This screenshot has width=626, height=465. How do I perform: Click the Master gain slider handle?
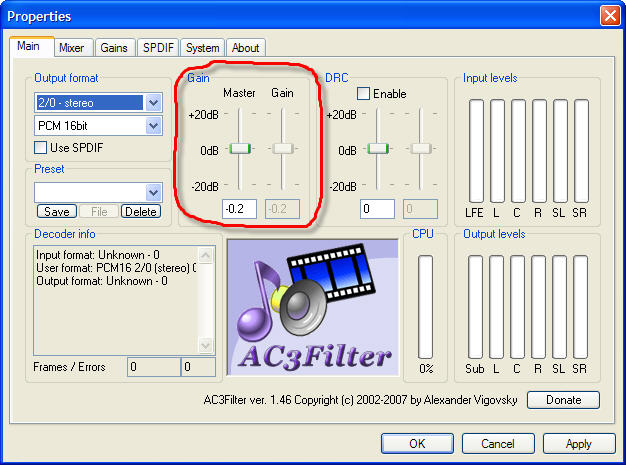coord(240,149)
